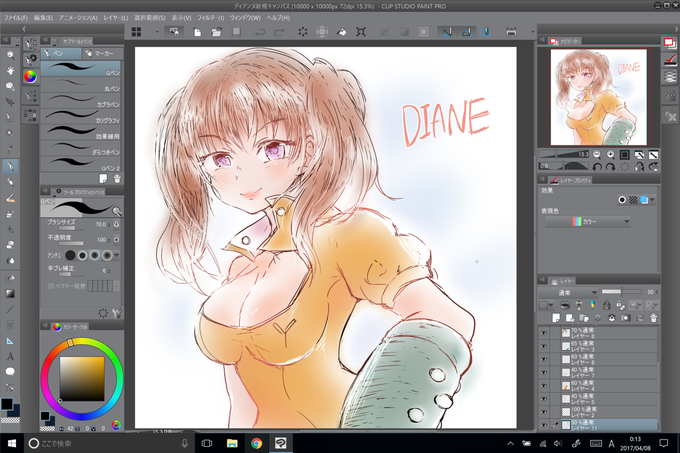Click the Save disk icon

click(x=236, y=32)
